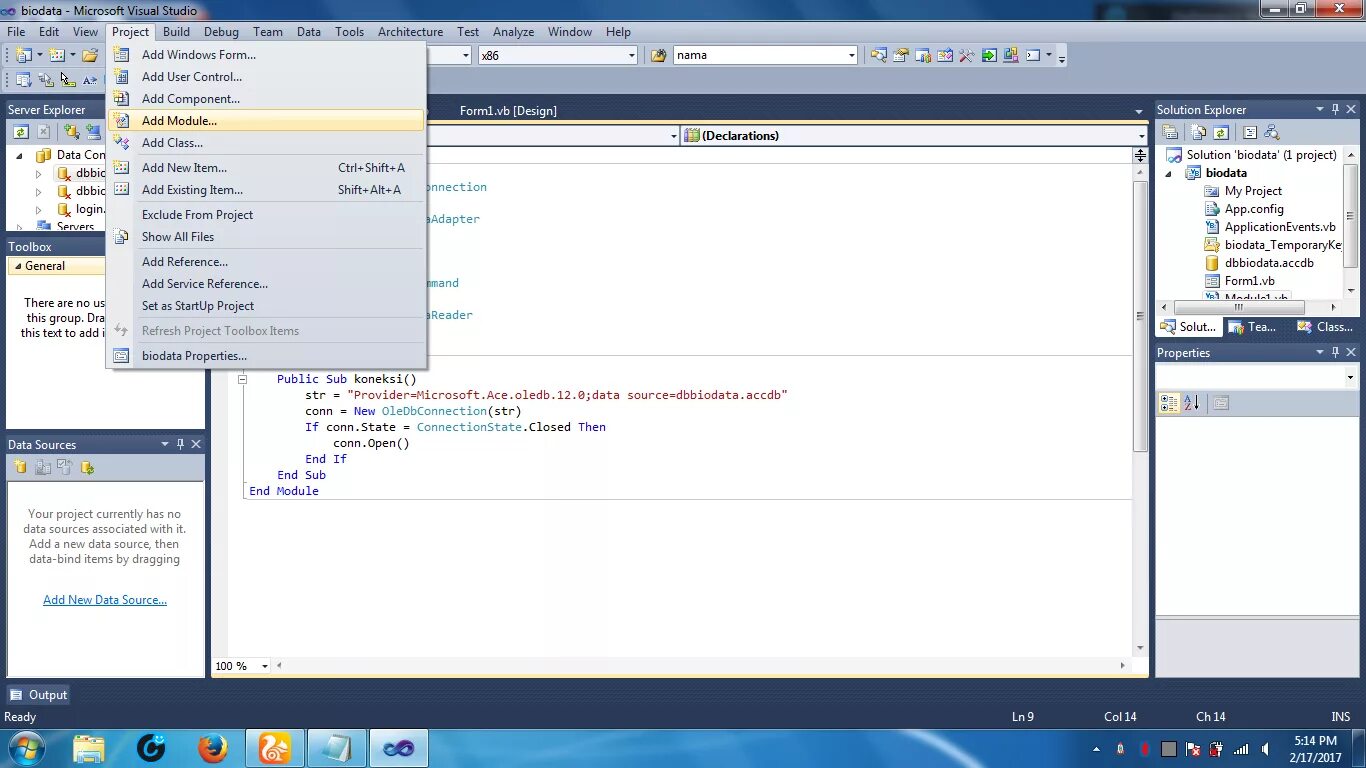Click Properties icon in Solution Explorer toolbar
Image resolution: width=1366 pixels, height=768 pixels.
1169,132
